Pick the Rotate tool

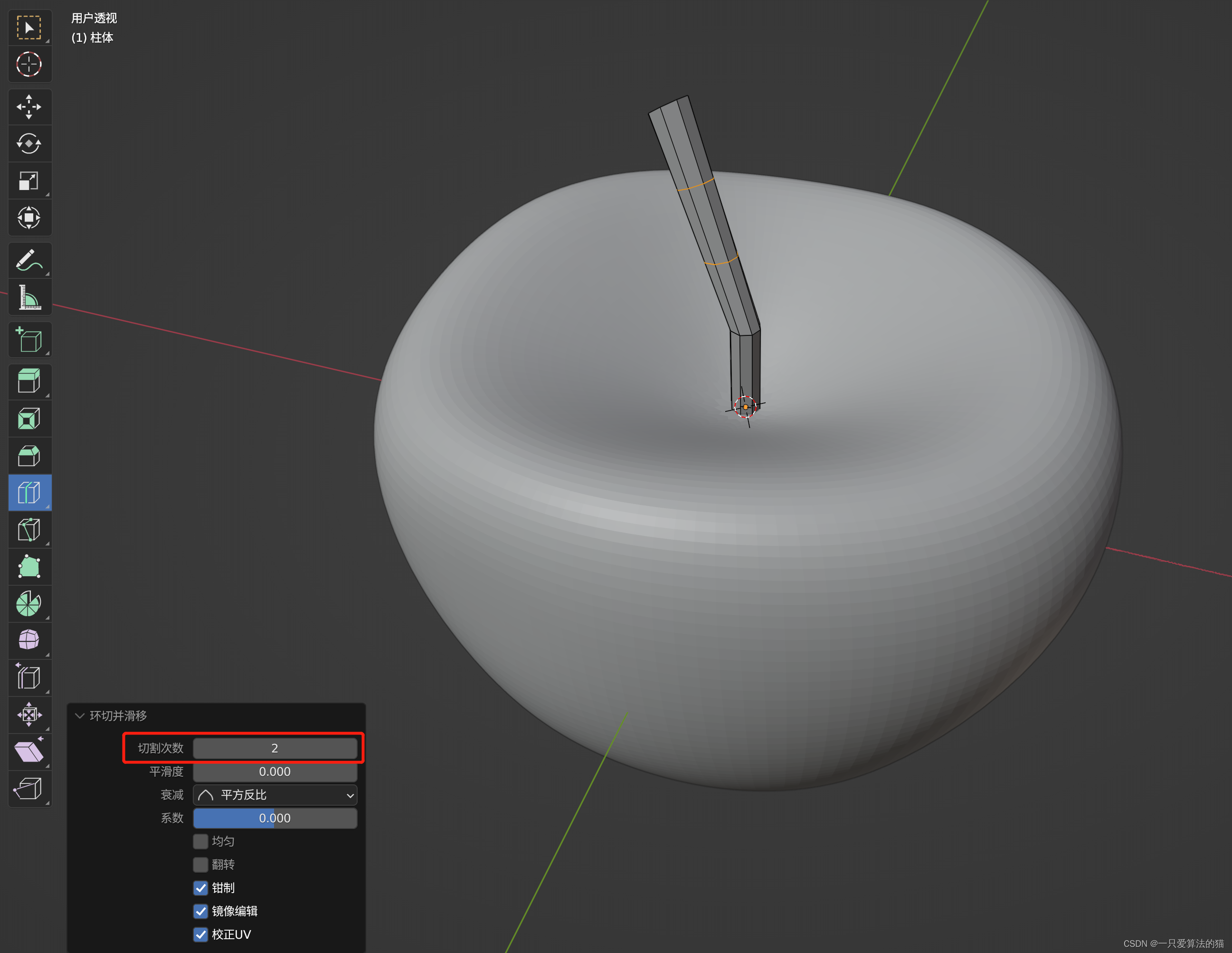pos(29,144)
